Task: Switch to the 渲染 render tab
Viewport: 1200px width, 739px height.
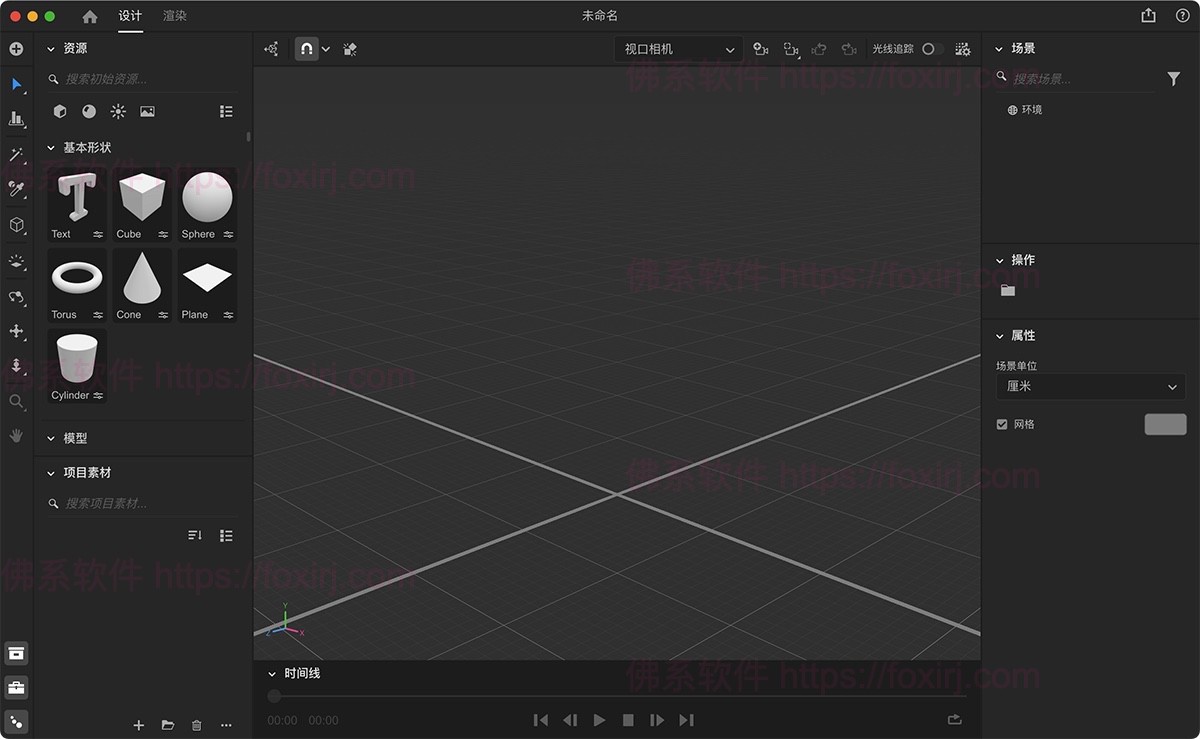Action: coord(175,16)
